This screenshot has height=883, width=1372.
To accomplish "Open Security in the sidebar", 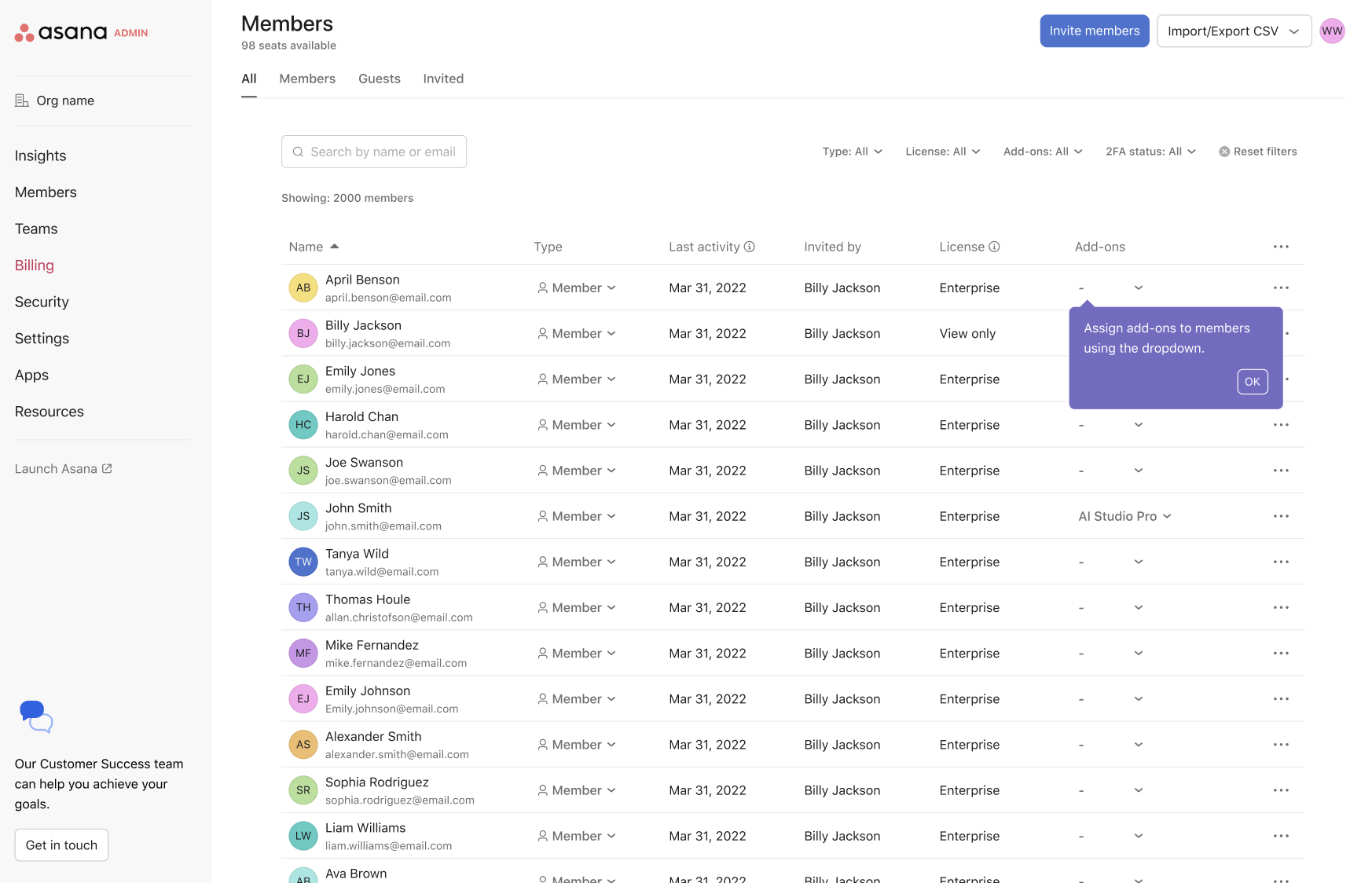I will pos(42,302).
